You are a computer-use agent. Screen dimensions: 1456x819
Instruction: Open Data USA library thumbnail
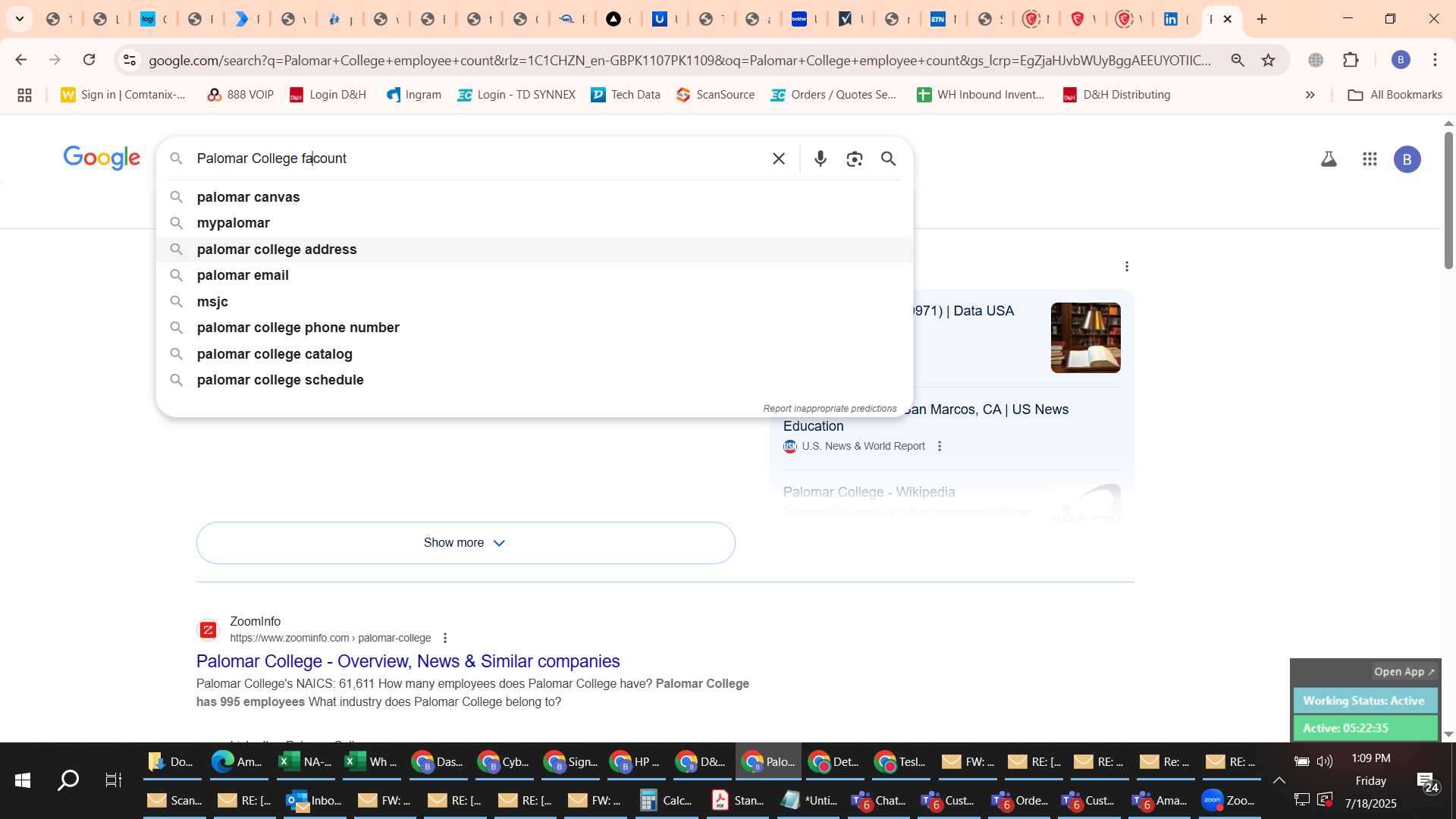pyautogui.click(x=1085, y=337)
